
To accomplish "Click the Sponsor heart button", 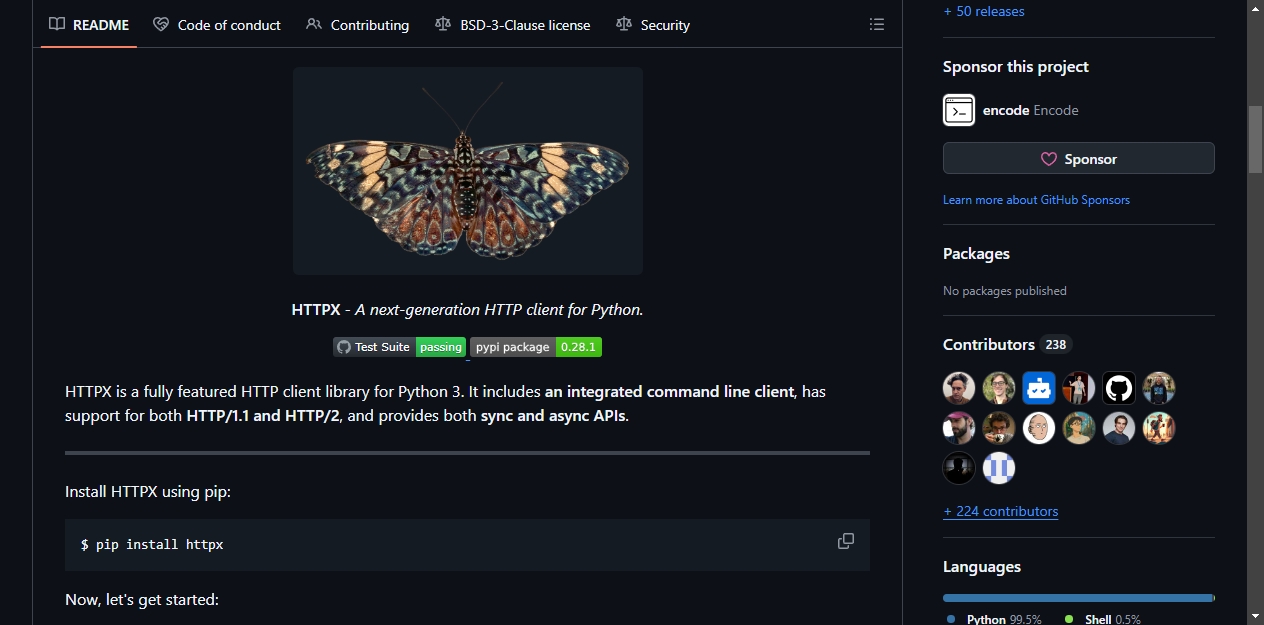I will coord(1079,159).
